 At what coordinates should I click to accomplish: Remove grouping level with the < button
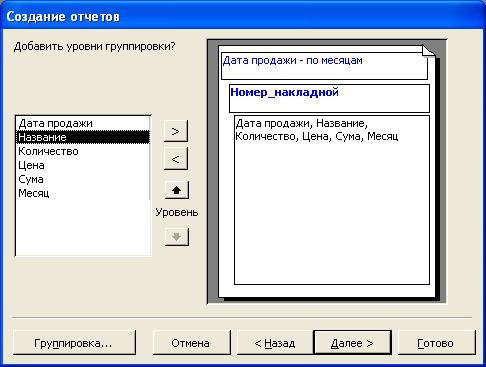click(x=176, y=159)
